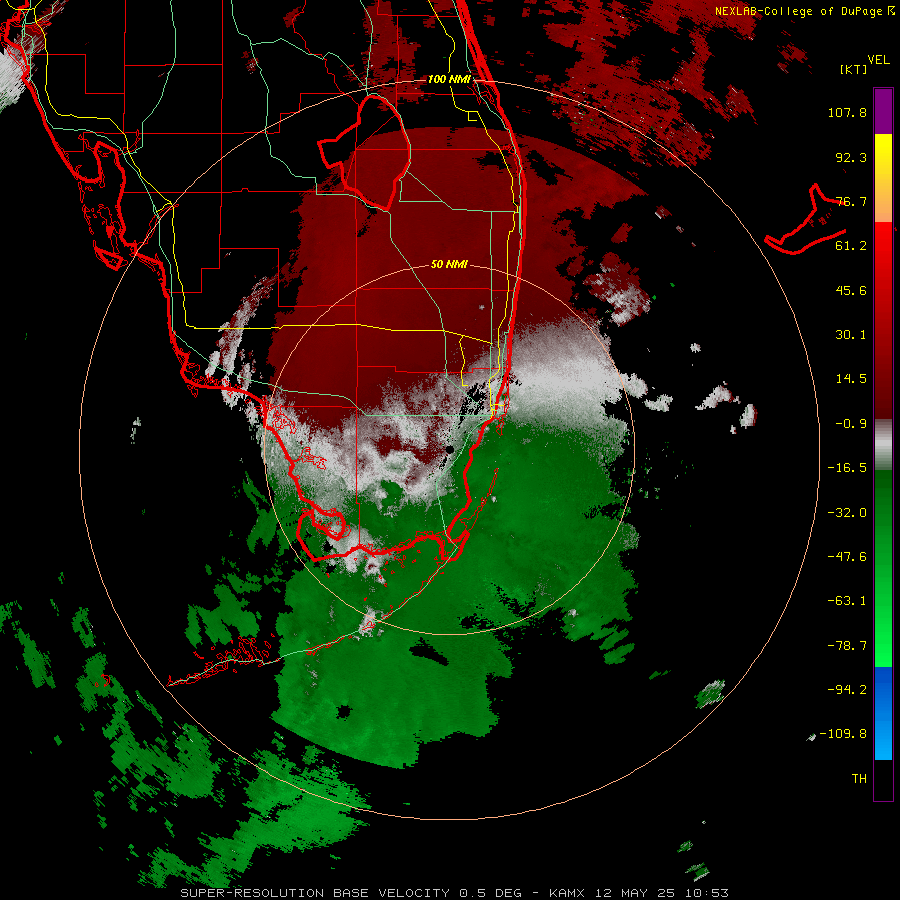
Task: Pick the yellow segment of the velocity color bar
Action: tap(883, 166)
